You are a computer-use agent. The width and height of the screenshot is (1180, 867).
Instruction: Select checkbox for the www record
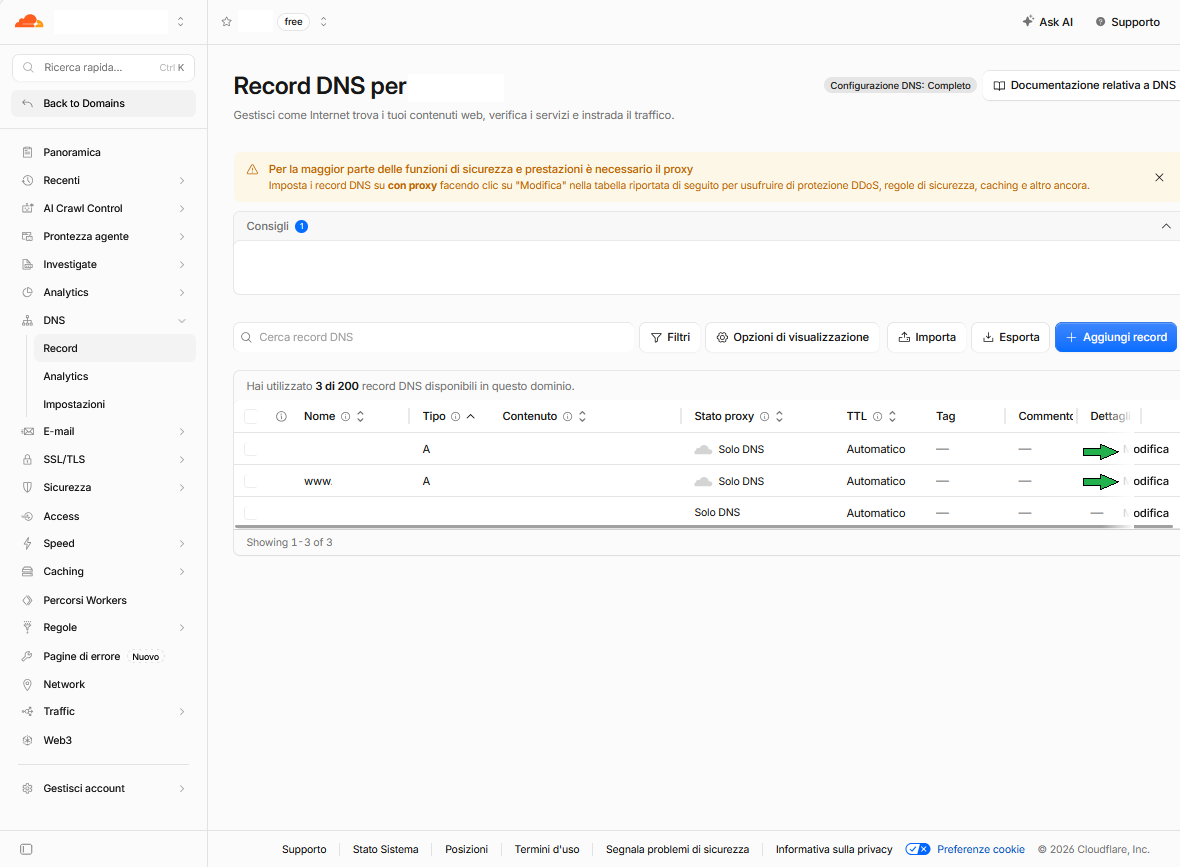[251, 481]
